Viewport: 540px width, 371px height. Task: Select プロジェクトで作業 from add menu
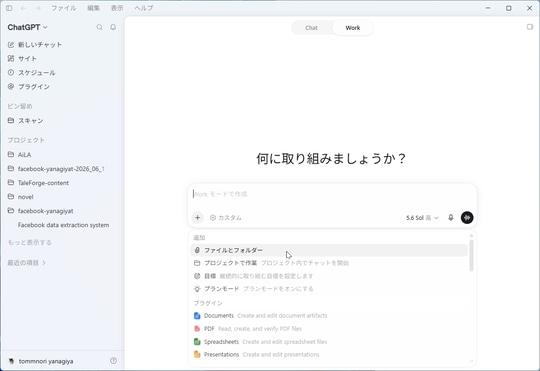point(329,263)
